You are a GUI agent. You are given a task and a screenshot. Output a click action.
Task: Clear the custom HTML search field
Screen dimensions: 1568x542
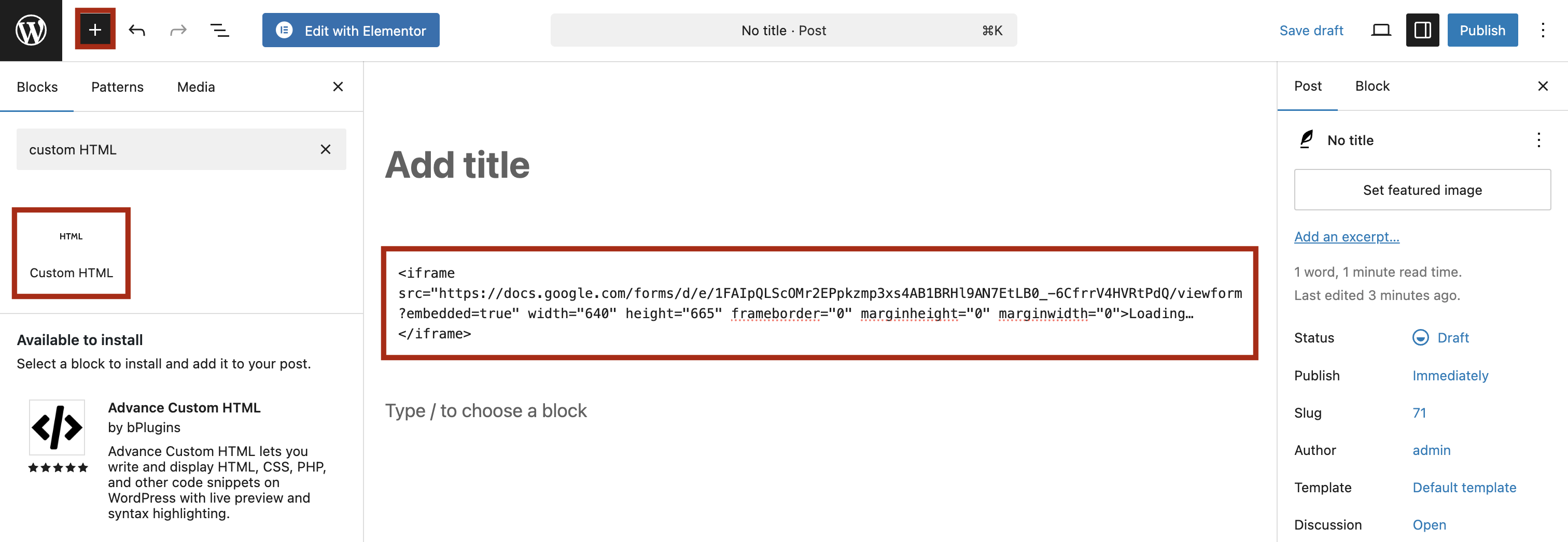click(326, 149)
